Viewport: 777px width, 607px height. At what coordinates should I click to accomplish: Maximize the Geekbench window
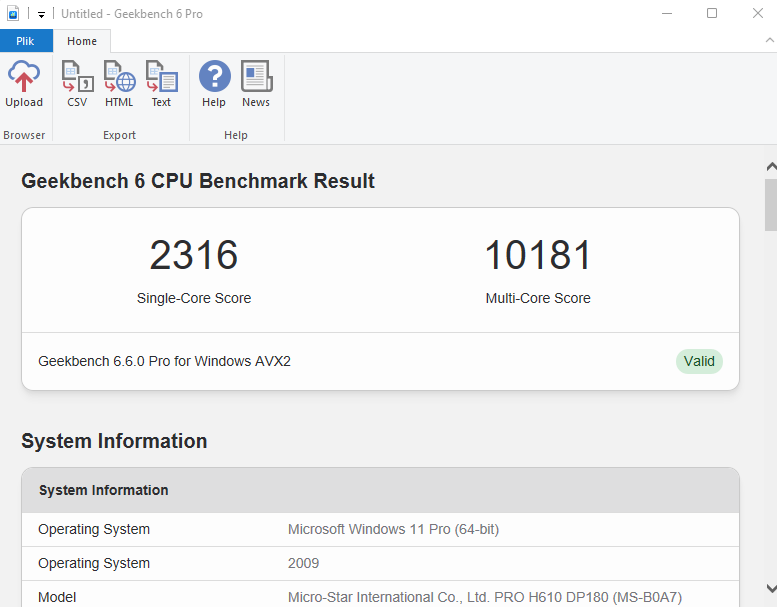click(712, 14)
